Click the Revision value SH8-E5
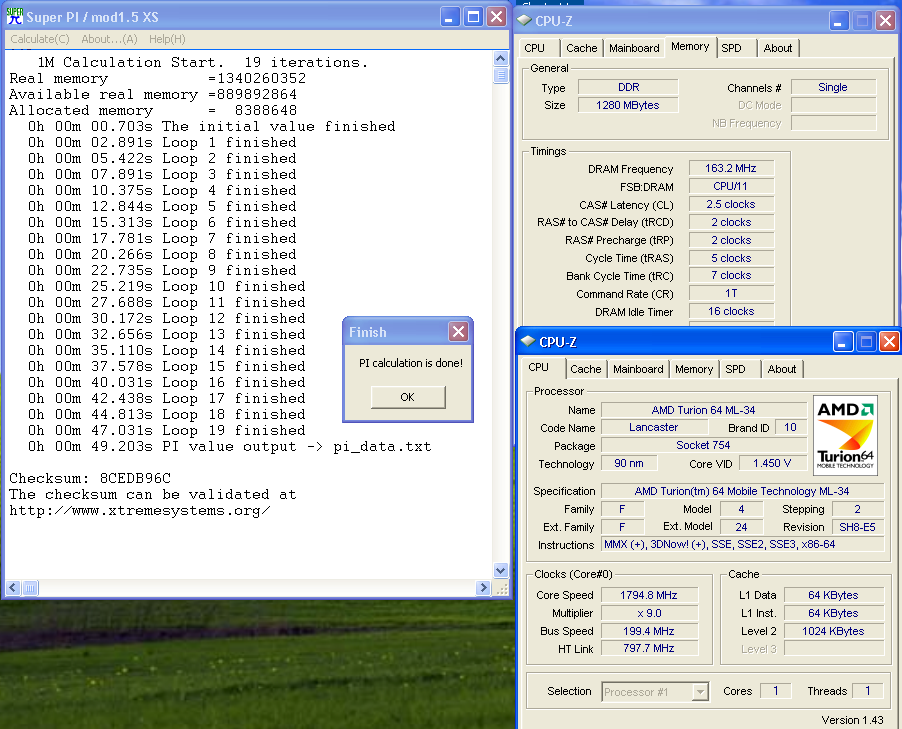 pos(858,527)
